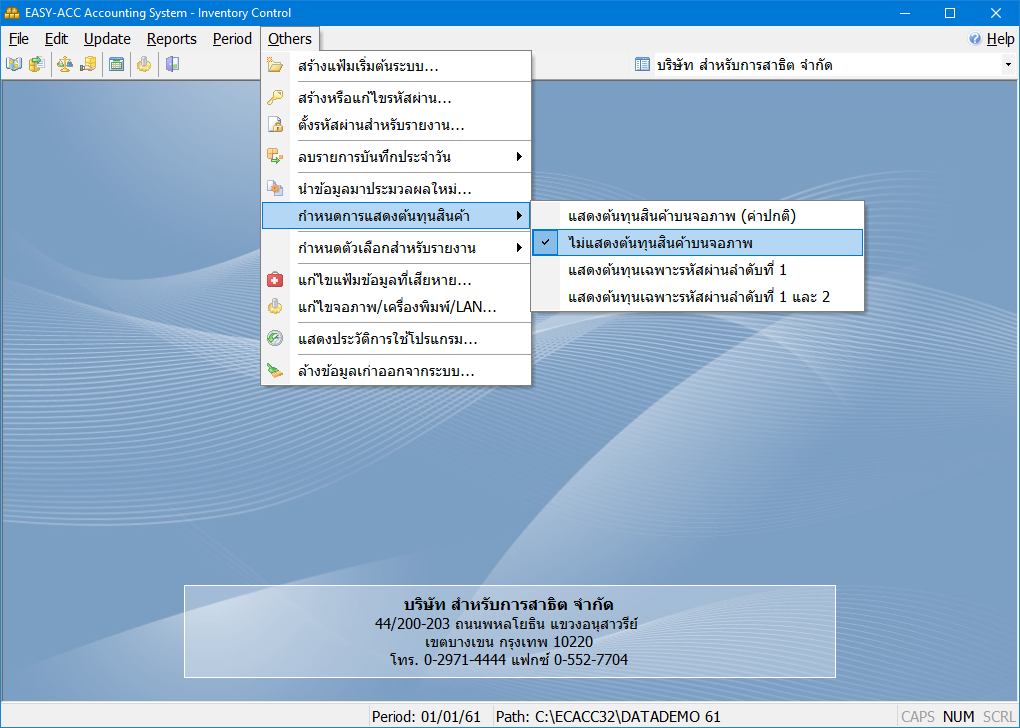The image size is (1020, 728).
Task: Click the calendar table toolbar icon
Action: (117, 65)
